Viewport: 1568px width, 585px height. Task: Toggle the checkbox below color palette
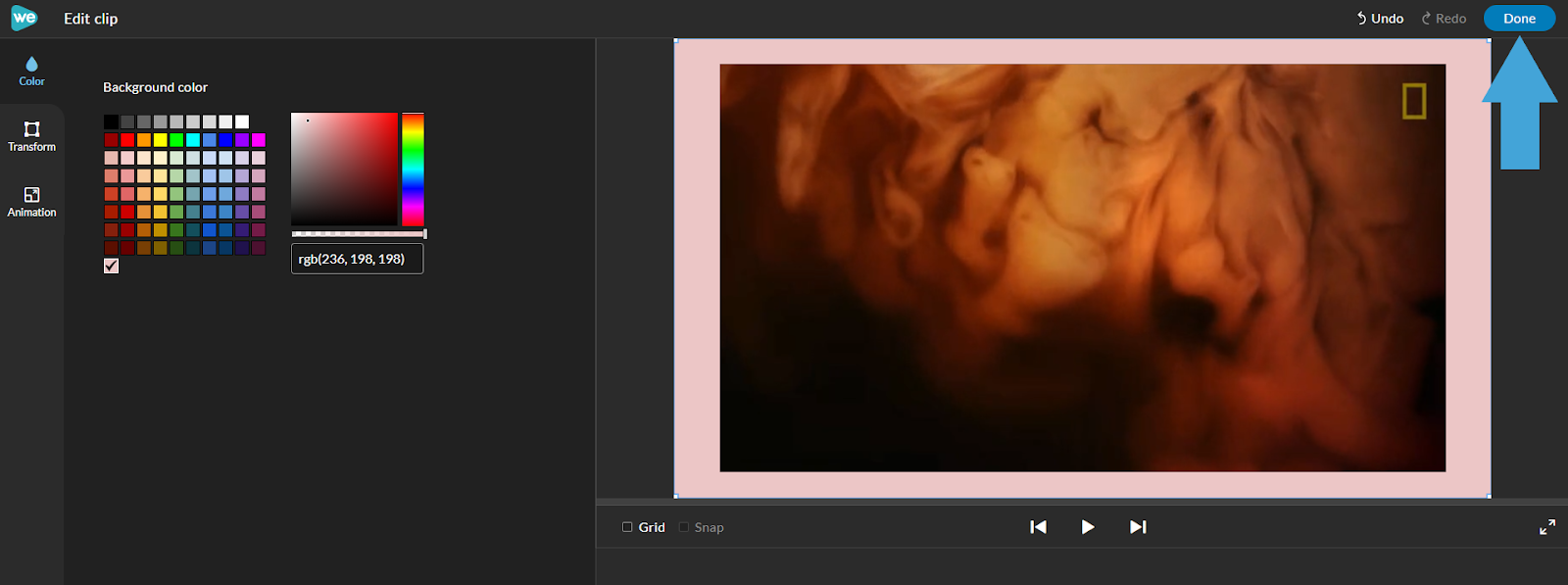[x=111, y=266]
